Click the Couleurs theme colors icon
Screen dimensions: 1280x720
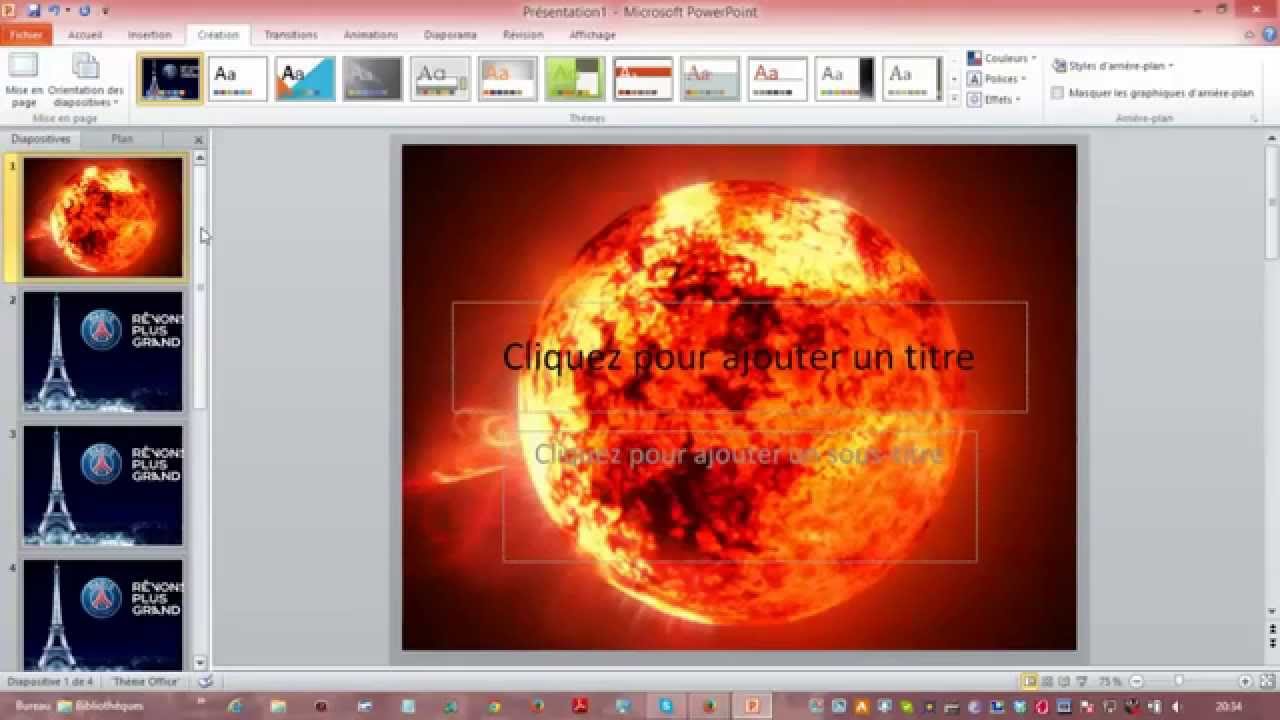click(974, 59)
